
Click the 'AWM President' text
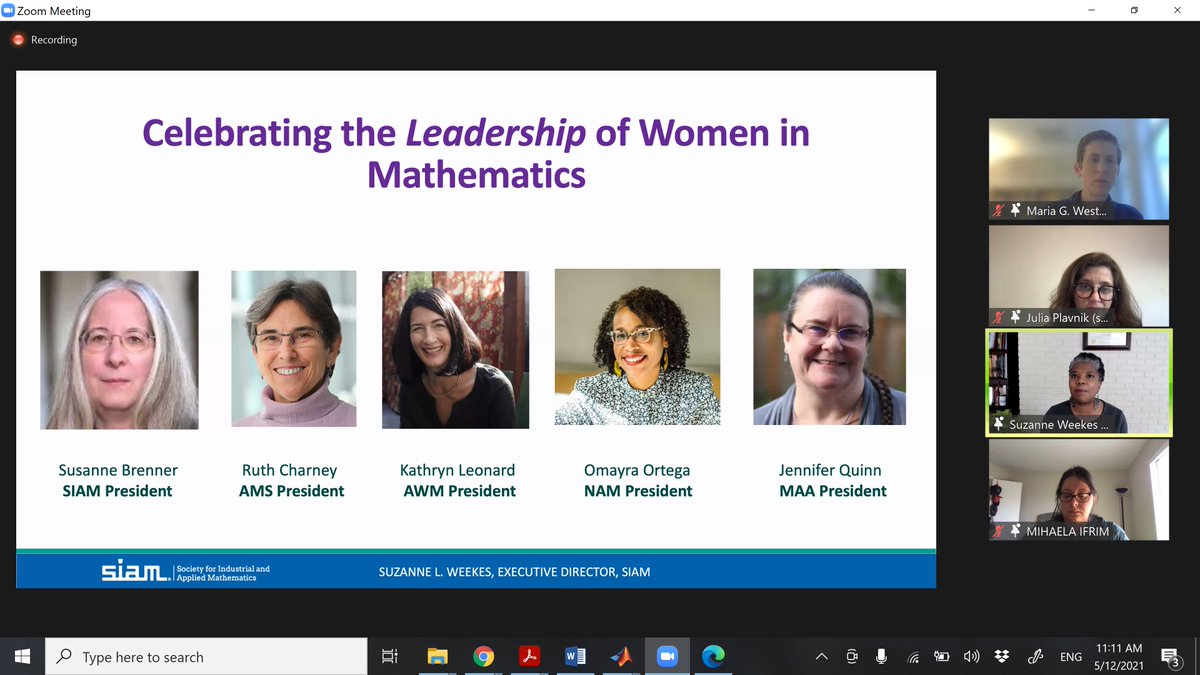click(460, 491)
